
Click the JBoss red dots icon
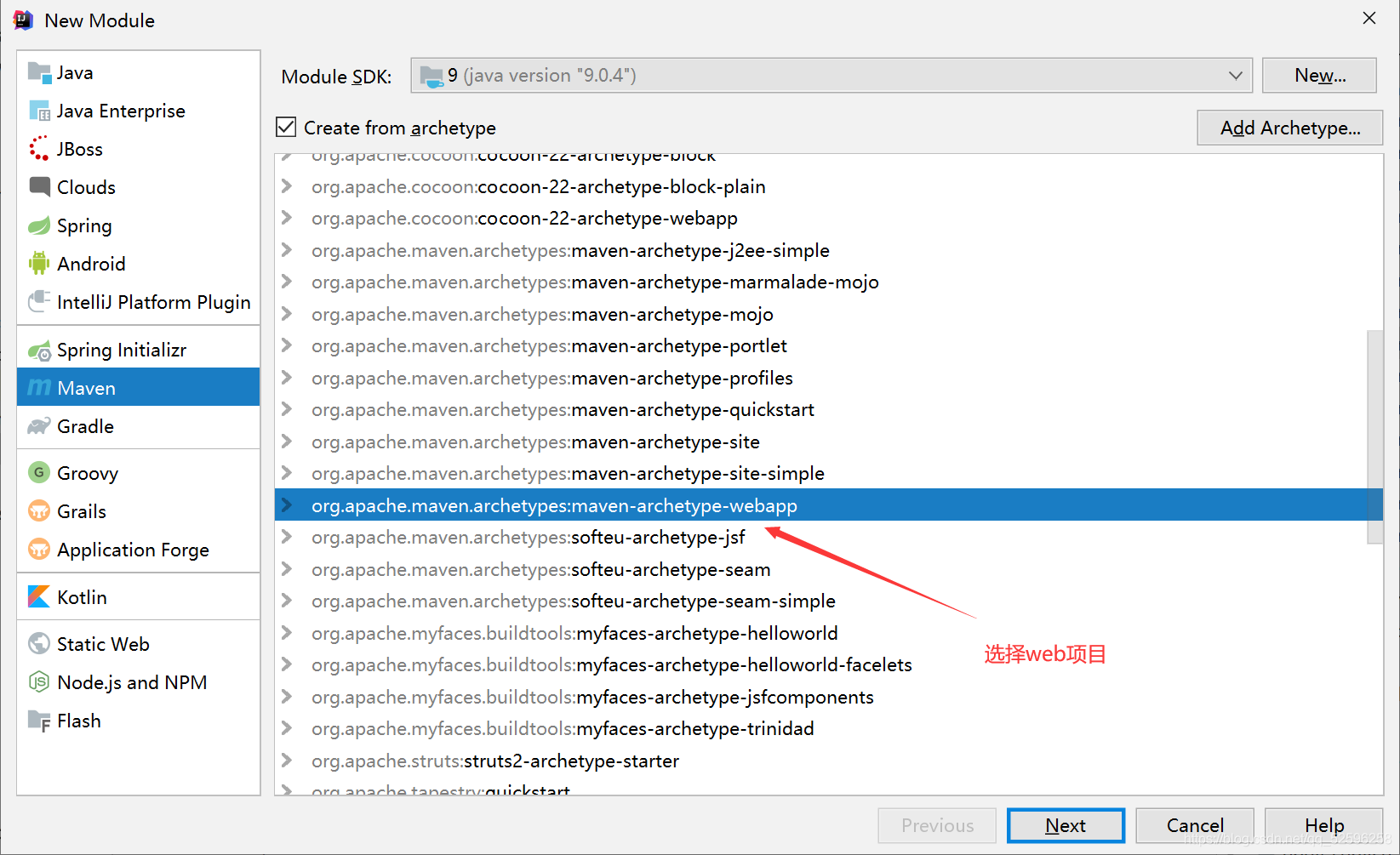coord(39,149)
